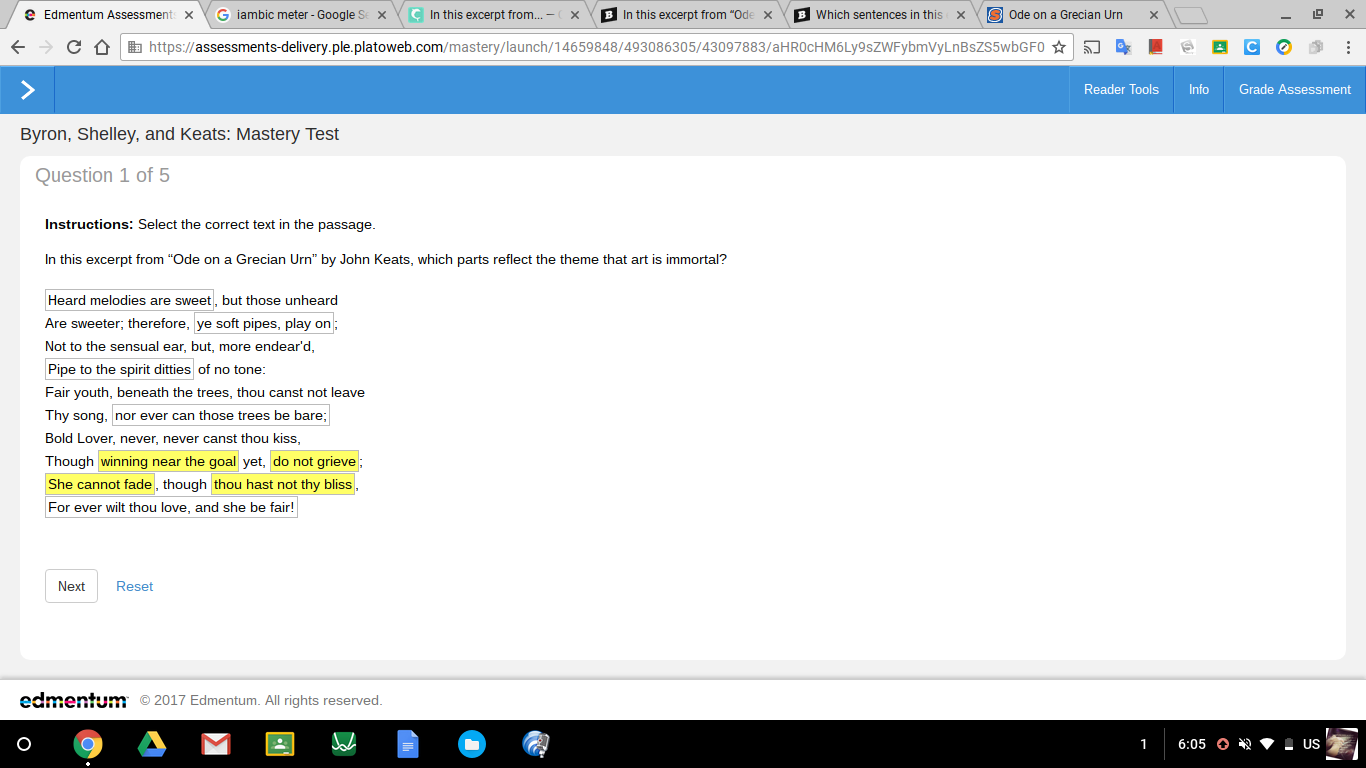Open Google Drive from the shelf
This screenshot has height=768, width=1366.
click(151, 744)
